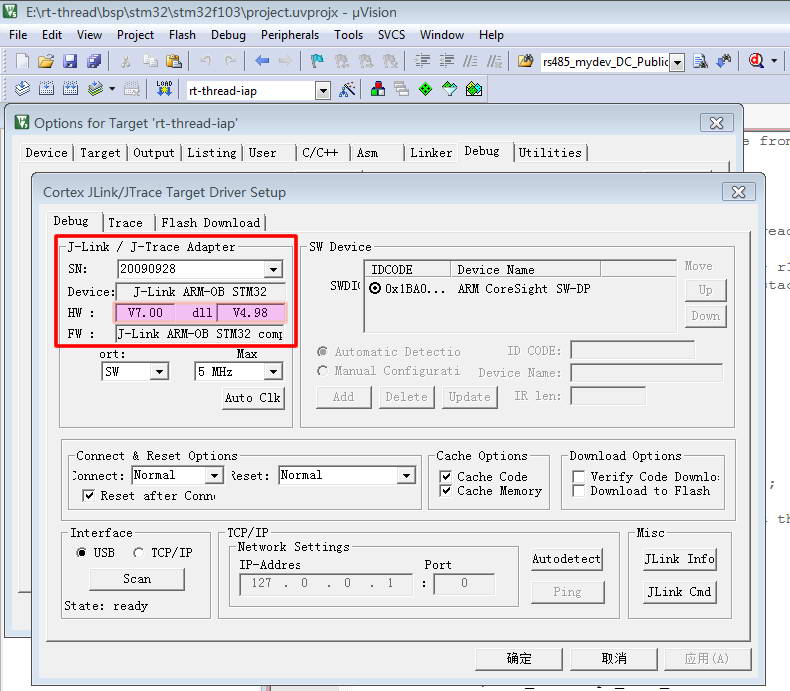Switch to the Flash Download tab
Viewport: 790px width, 691px height.
click(x=210, y=223)
